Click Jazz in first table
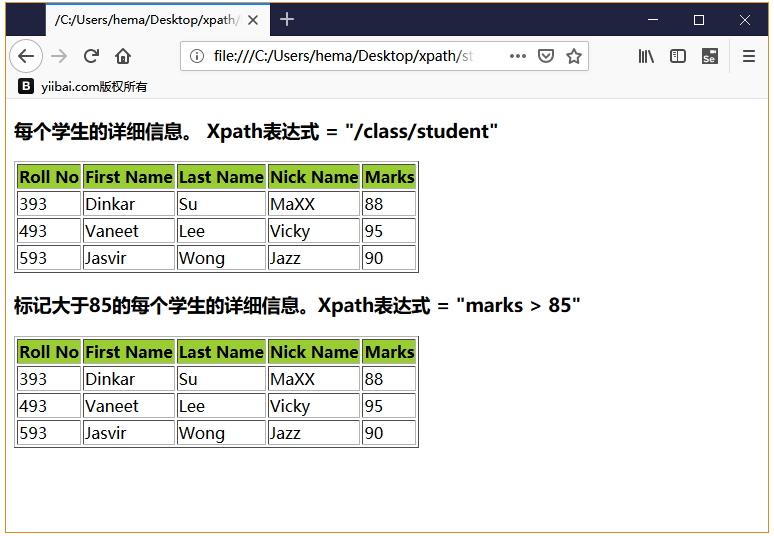774x536 pixels. (314, 258)
